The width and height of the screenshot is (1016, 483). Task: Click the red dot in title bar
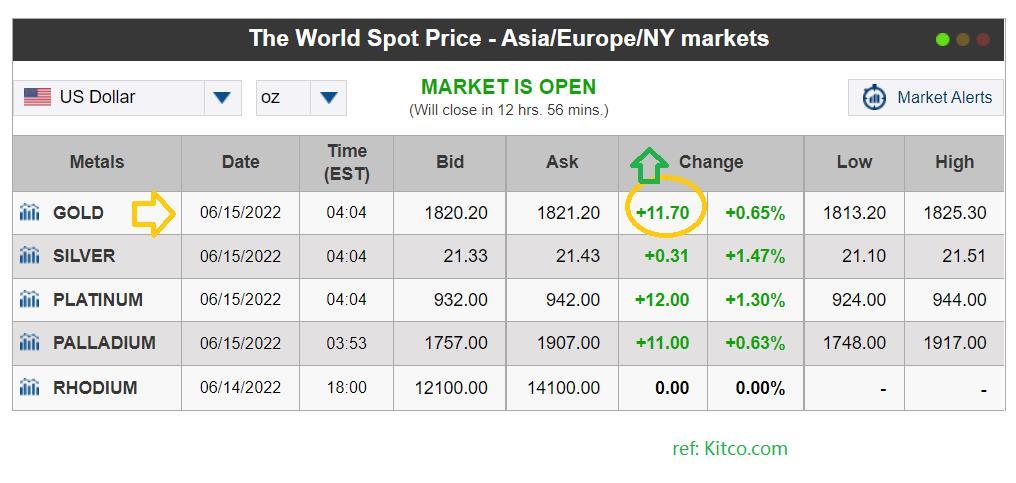(x=983, y=40)
